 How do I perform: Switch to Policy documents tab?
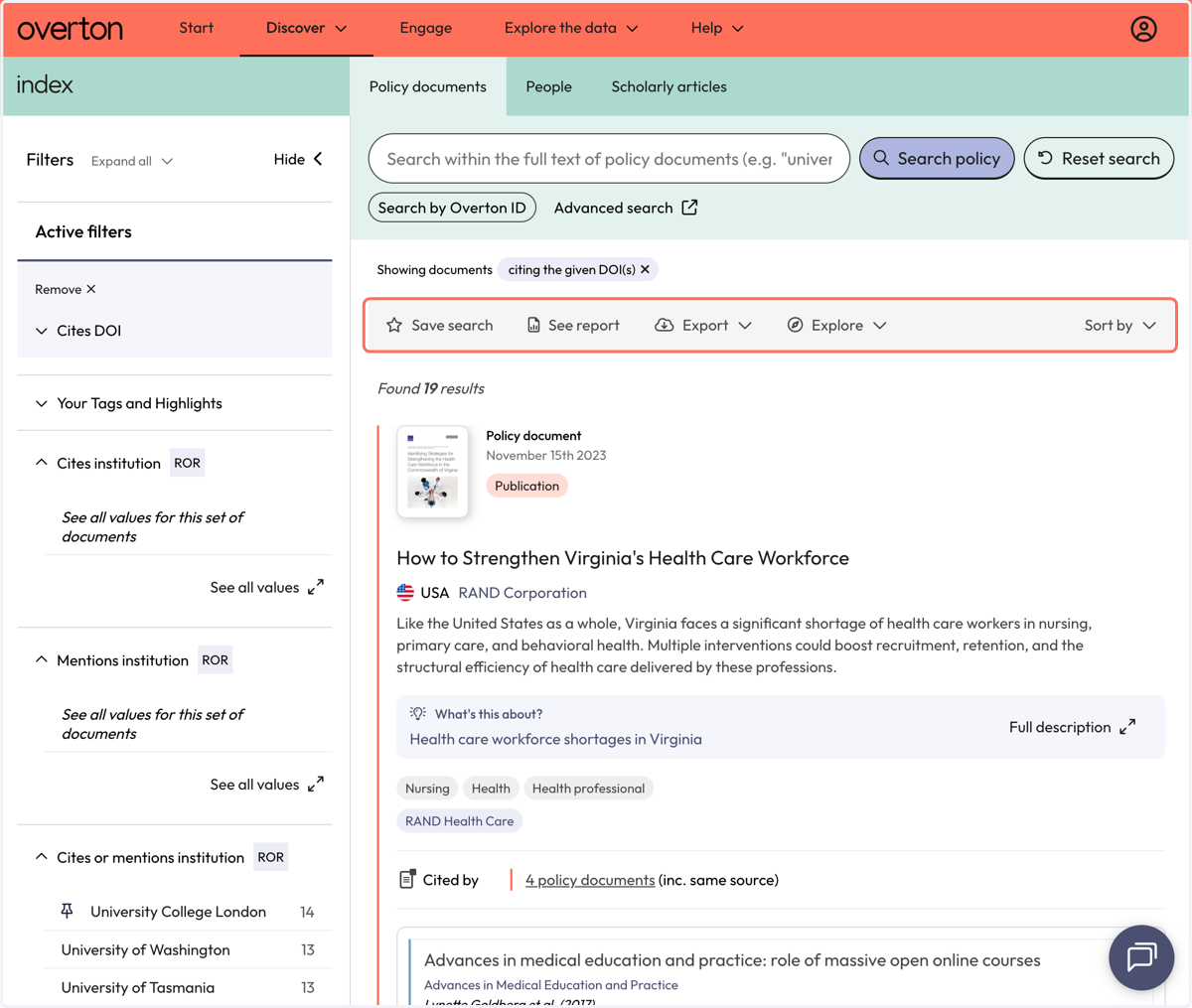click(x=428, y=86)
